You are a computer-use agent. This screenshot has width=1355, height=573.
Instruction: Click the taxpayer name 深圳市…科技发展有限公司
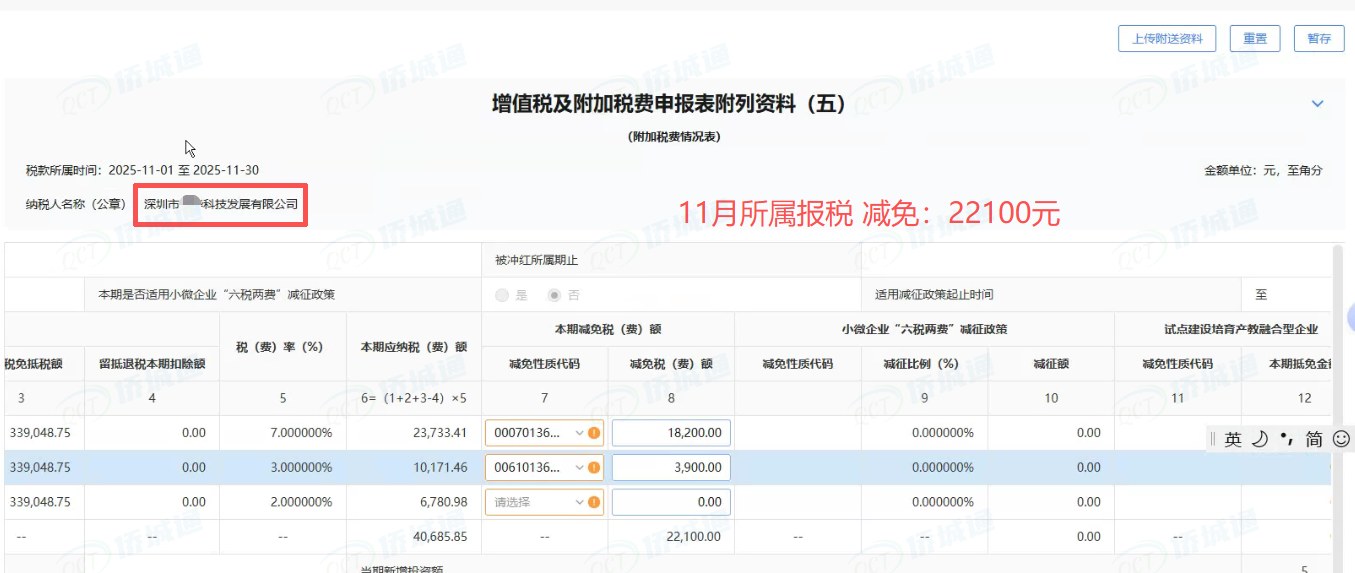point(221,203)
